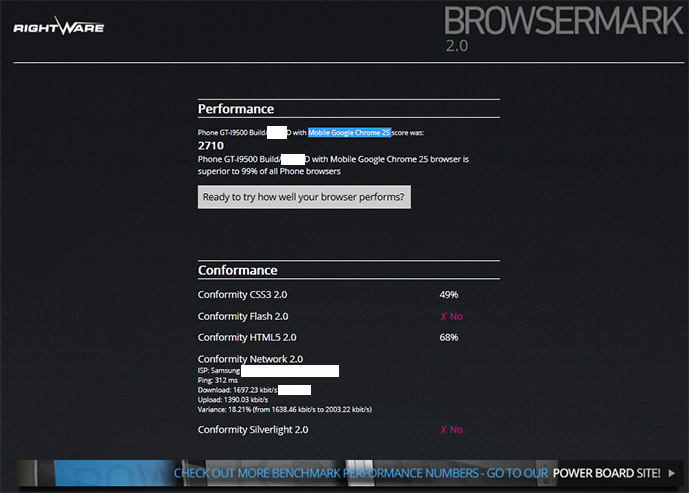Viewport: 689px width, 493px height.
Task: Click the red X beside Conformity Silverlight
Action: pyautogui.click(x=443, y=429)
